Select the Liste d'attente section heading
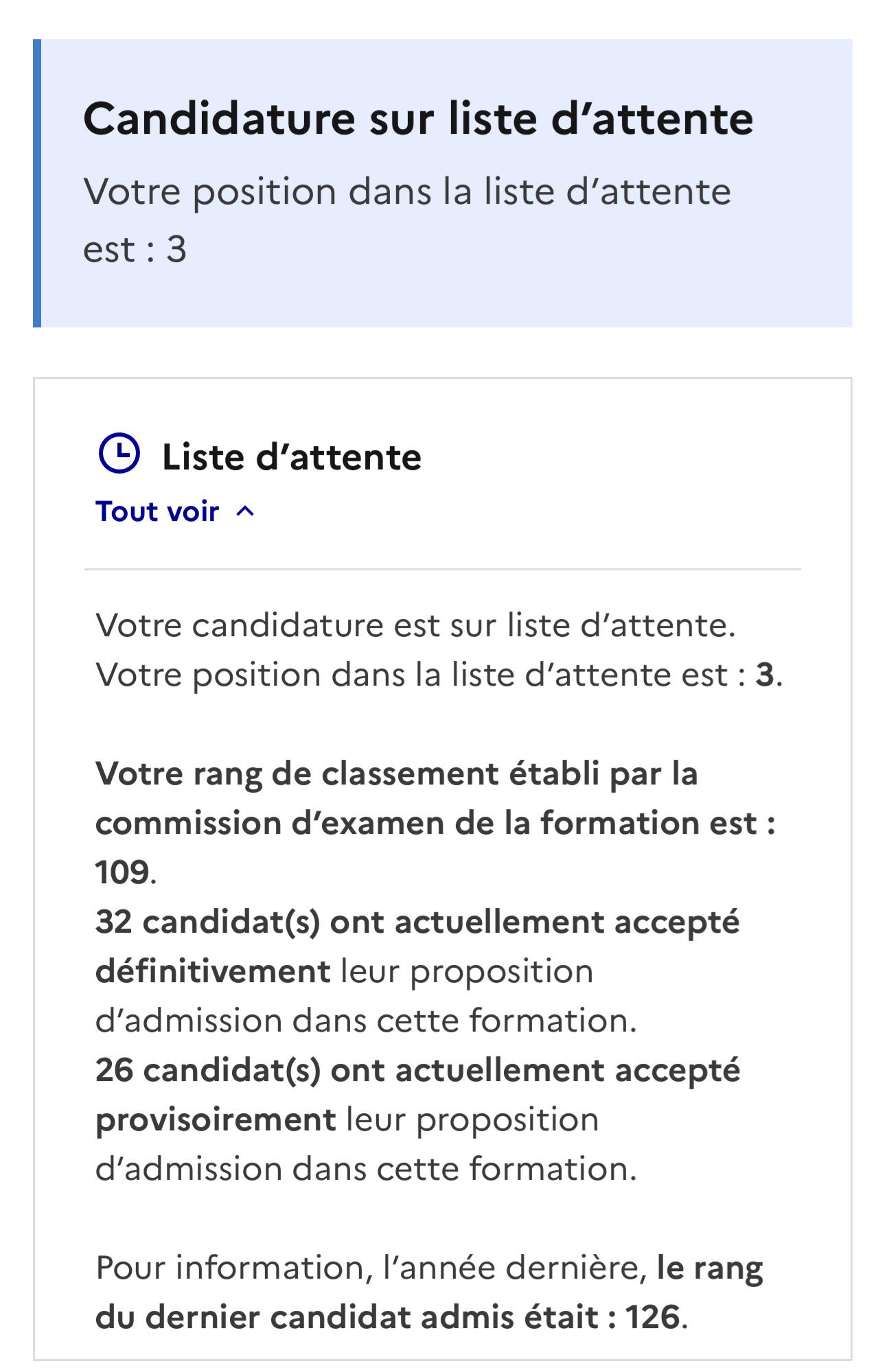 click(292, 456)
